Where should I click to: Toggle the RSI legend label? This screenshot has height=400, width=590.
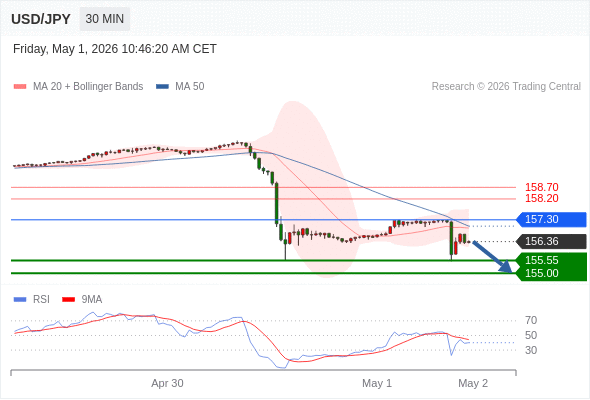(x=41, y=300)
